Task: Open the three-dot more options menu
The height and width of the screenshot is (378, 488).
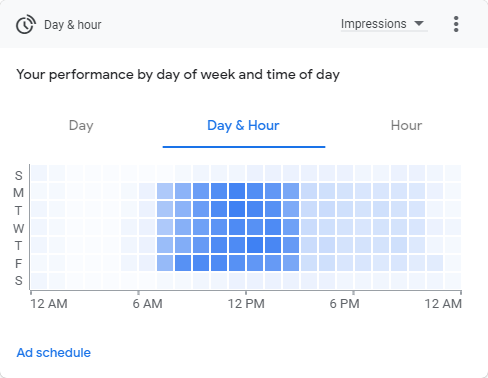Action: [456, 24]
